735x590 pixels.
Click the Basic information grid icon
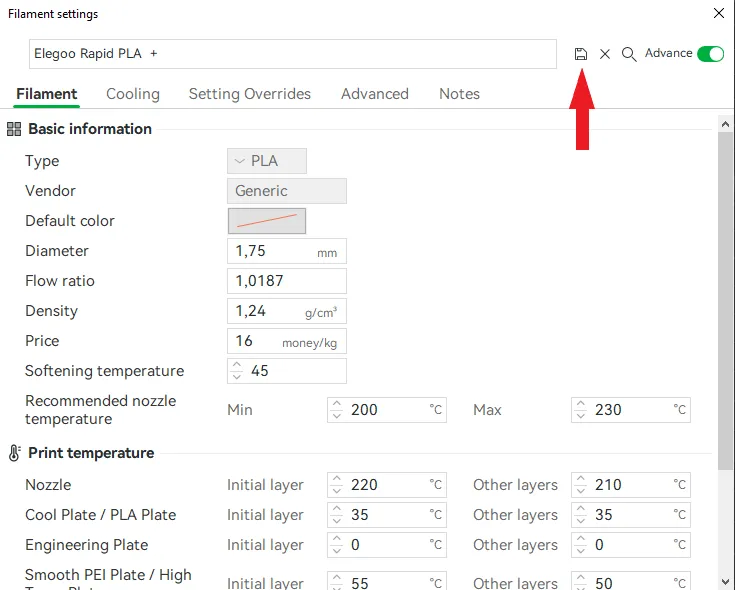[x=14, y=129]
